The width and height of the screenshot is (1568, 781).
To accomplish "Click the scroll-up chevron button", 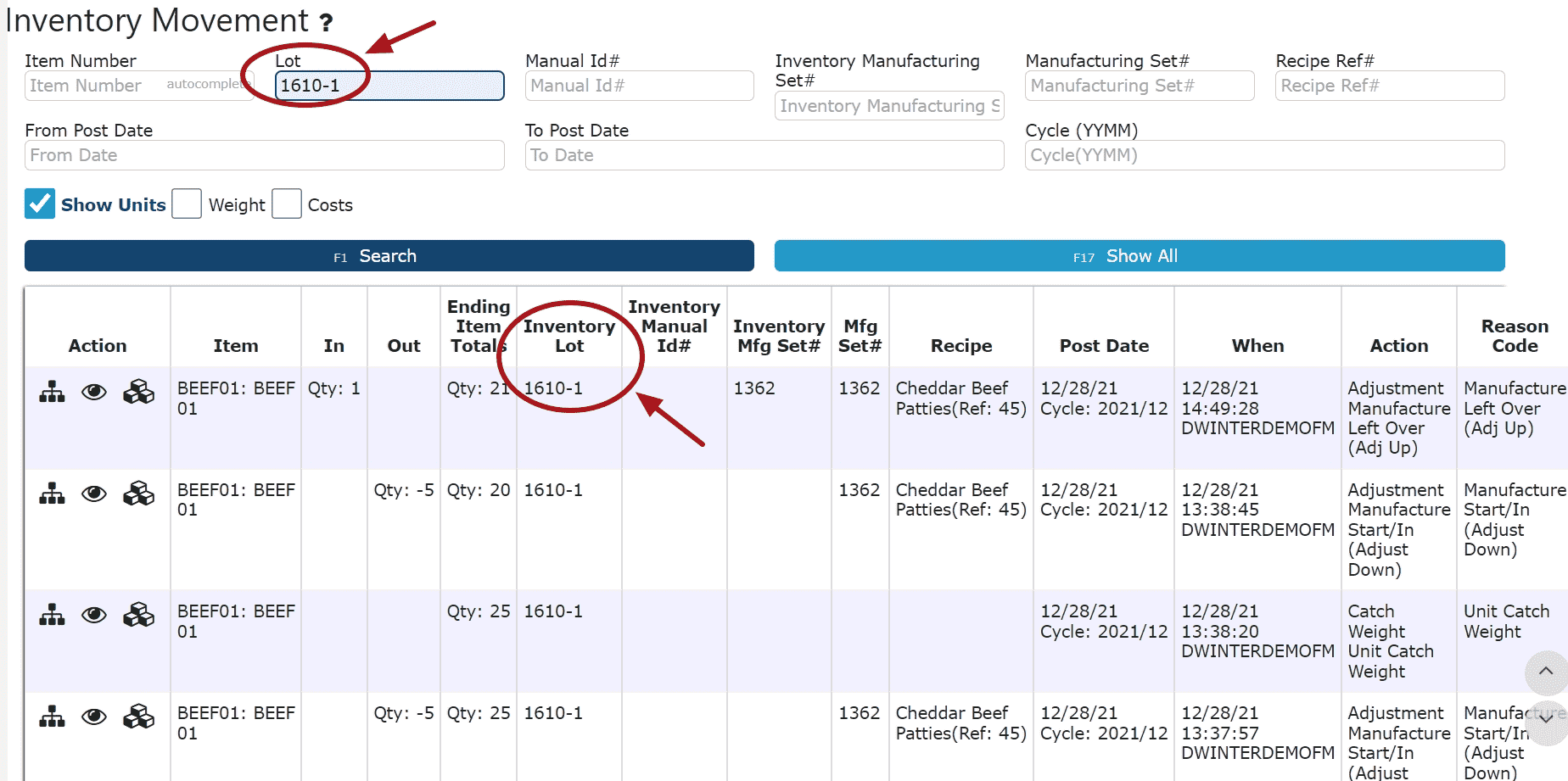I will 1546,672.
